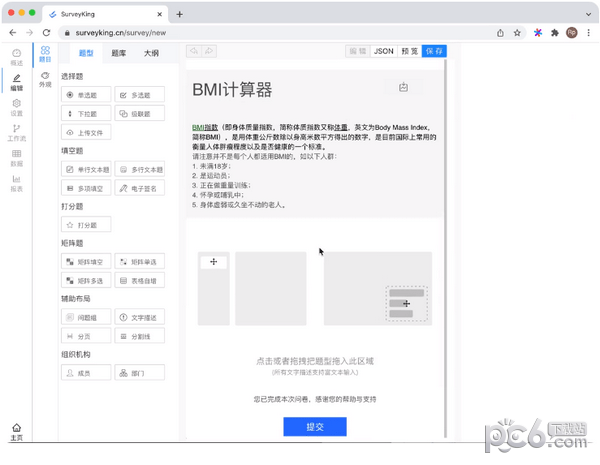Add a 打分题 rating question
The height and width of the screenshot is (465, 600).
coord(86,225)
